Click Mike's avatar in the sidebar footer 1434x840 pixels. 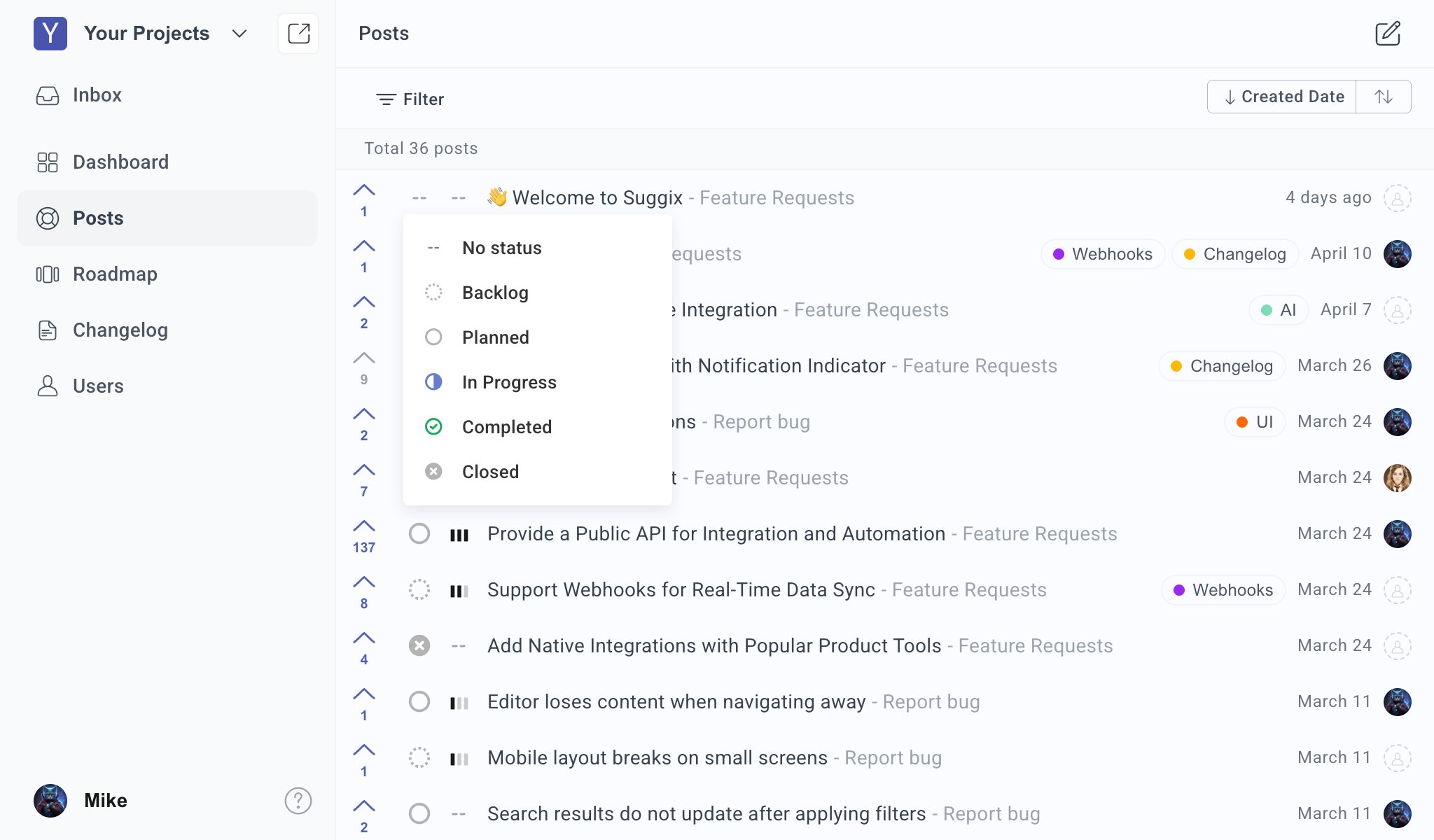(x=50, y=801)
